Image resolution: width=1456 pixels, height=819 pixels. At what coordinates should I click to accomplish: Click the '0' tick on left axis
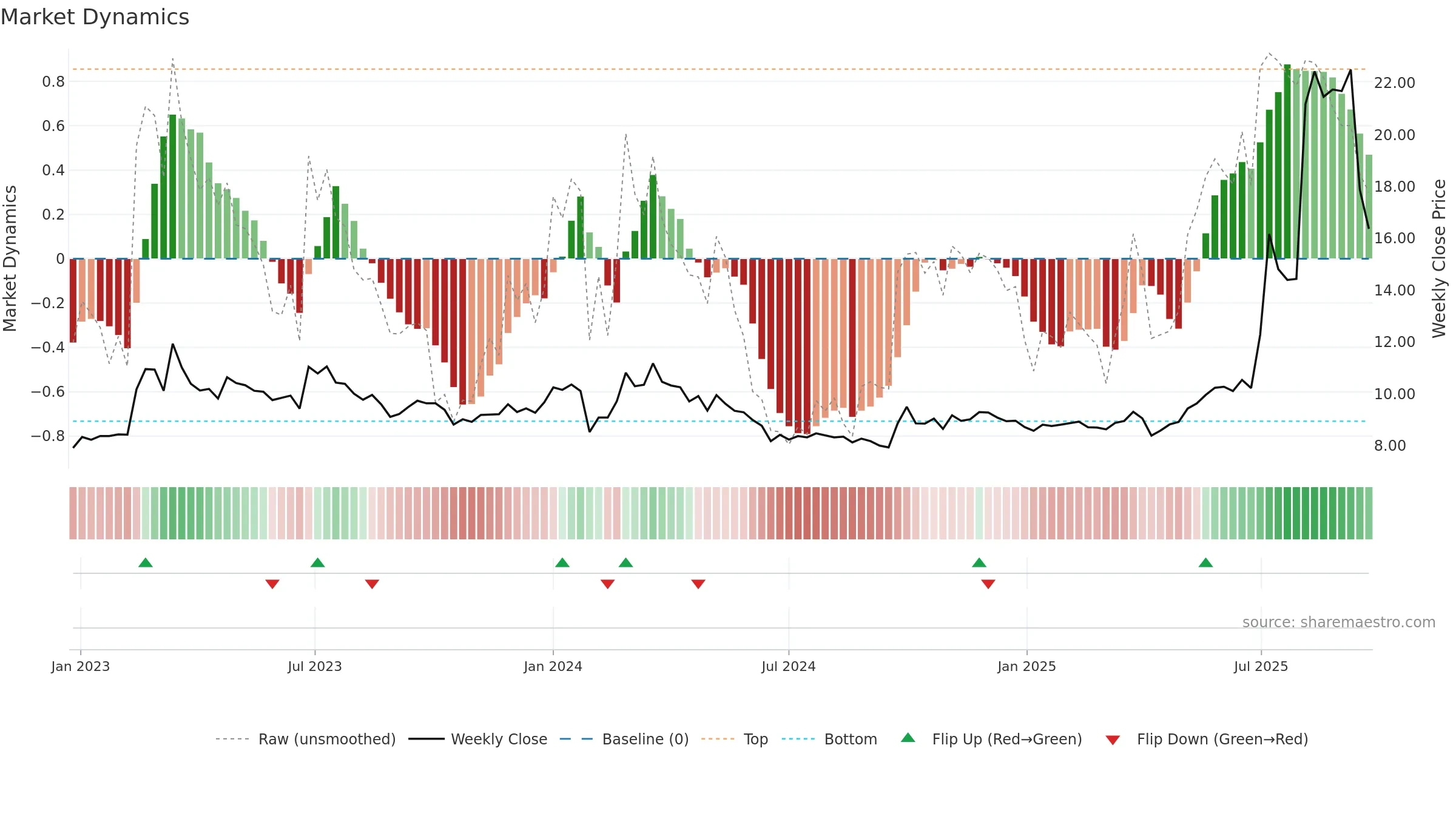60,259
